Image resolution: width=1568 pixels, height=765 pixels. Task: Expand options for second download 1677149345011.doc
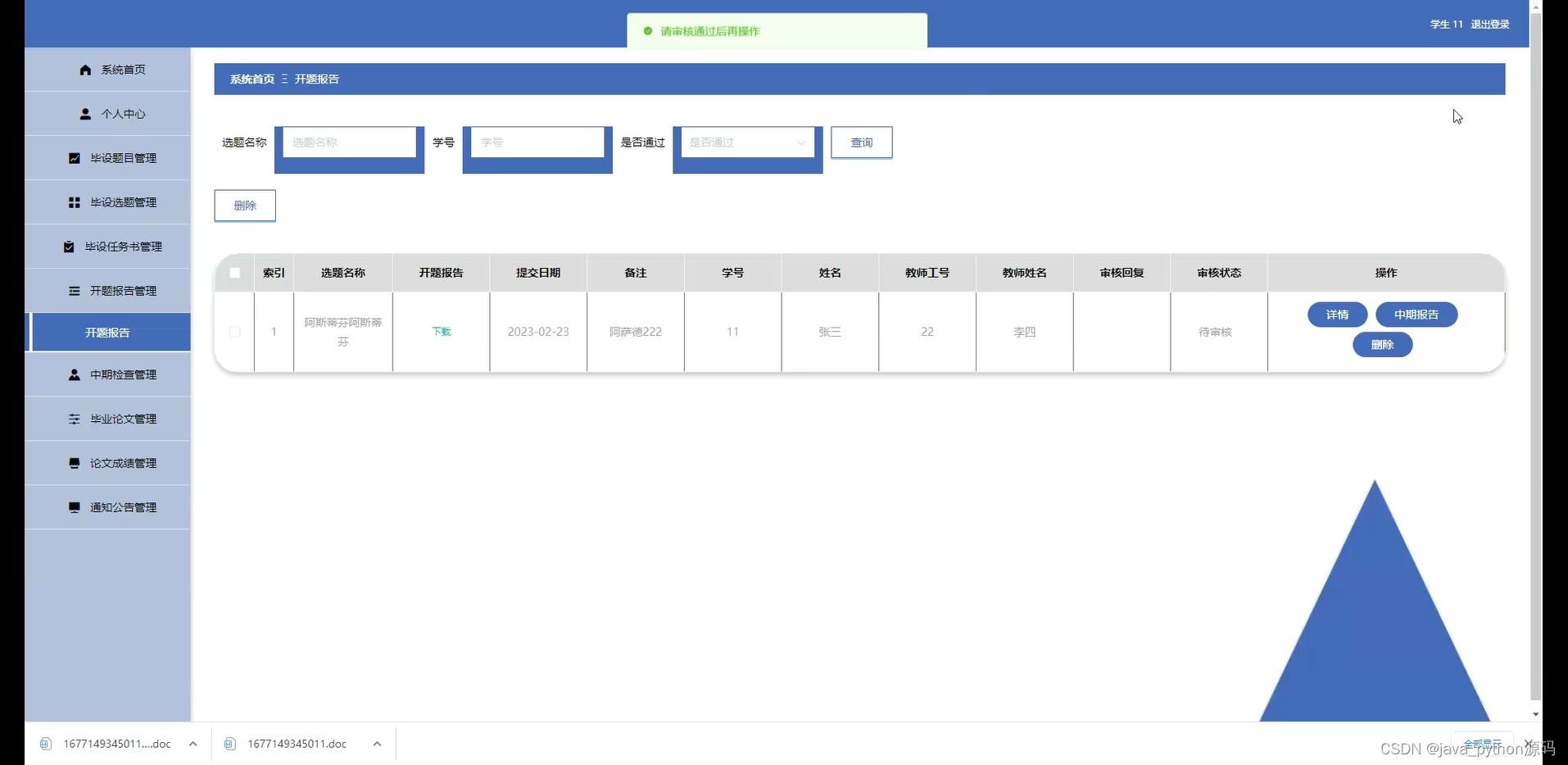click(377, 744)
